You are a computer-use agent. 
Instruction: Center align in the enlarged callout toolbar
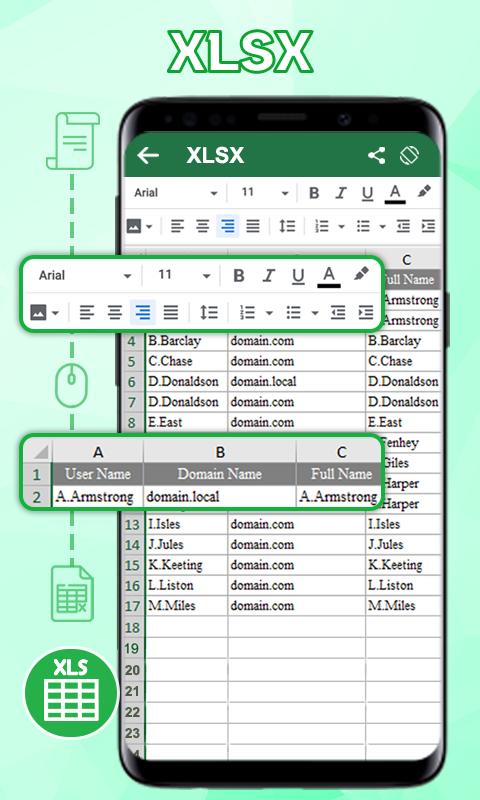[x=115, y=312]
